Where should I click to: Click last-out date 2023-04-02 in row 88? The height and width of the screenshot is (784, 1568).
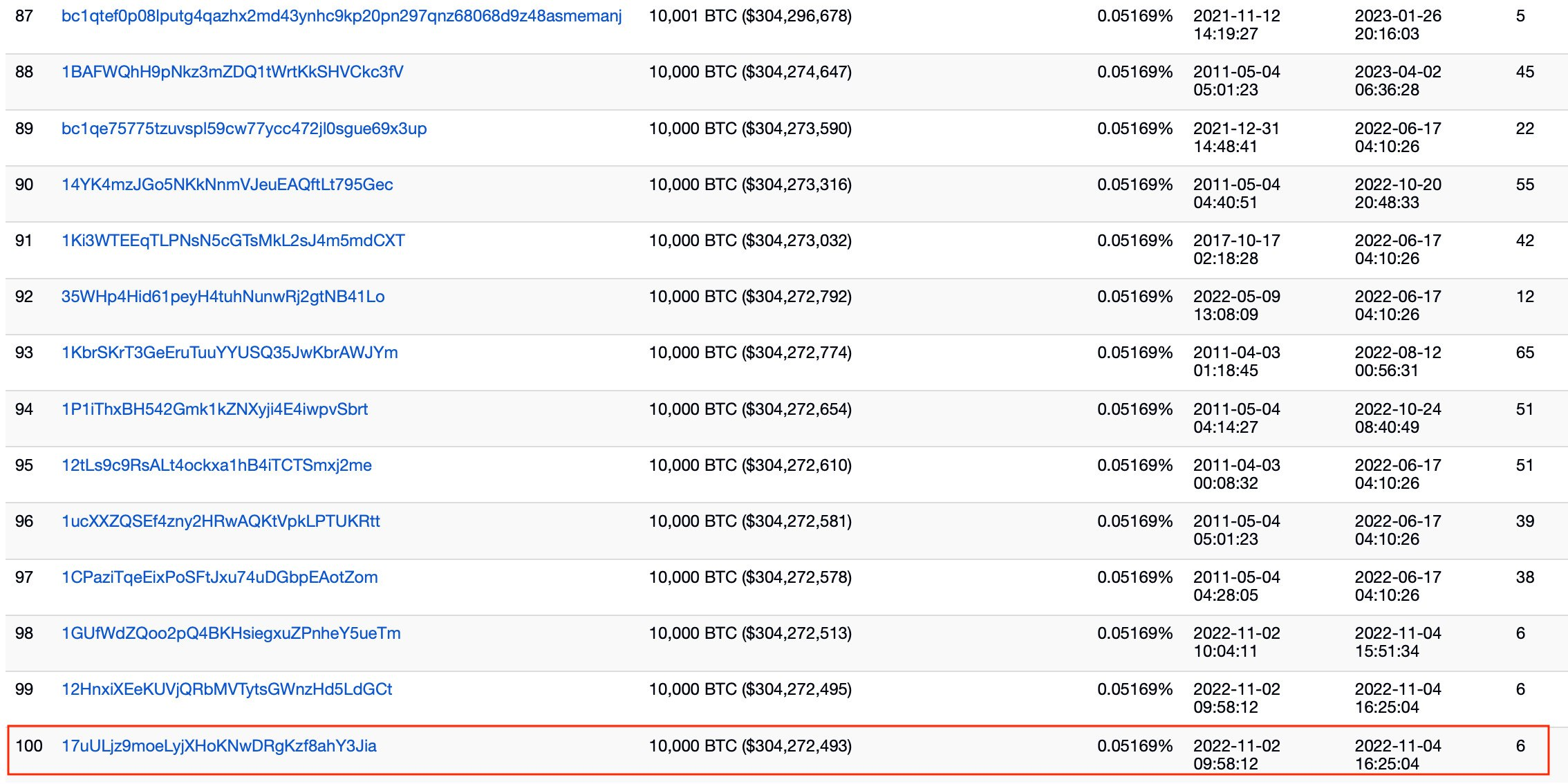coord(1398,72)
